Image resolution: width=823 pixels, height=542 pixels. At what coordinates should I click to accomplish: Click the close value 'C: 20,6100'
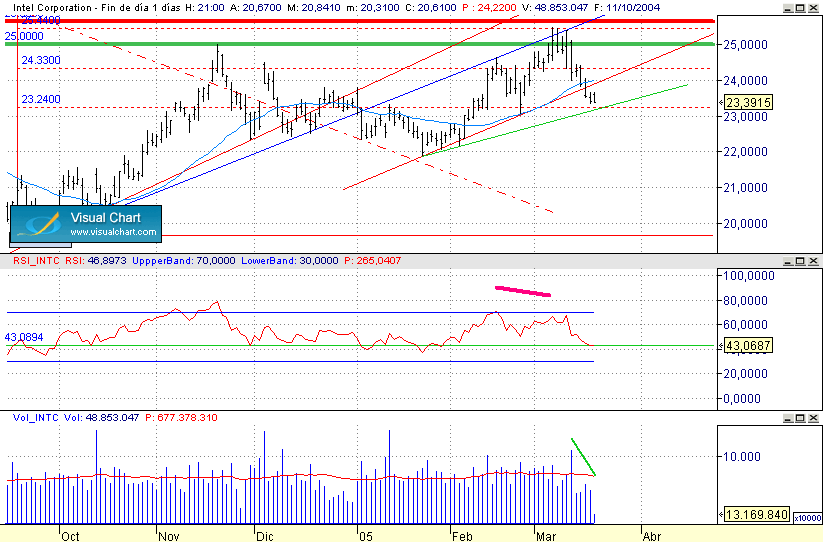(430, 8)
